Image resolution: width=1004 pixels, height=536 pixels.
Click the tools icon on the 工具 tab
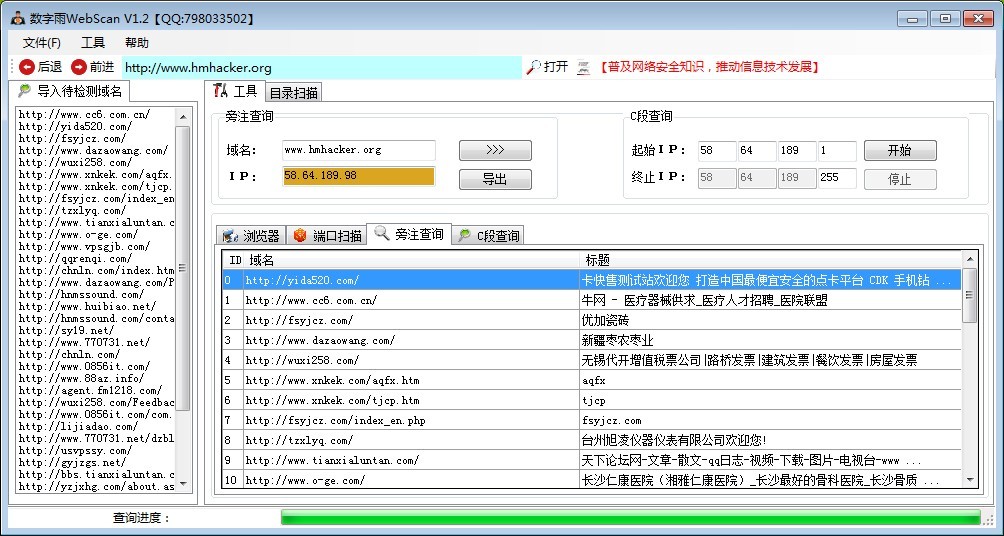point(221,91)
